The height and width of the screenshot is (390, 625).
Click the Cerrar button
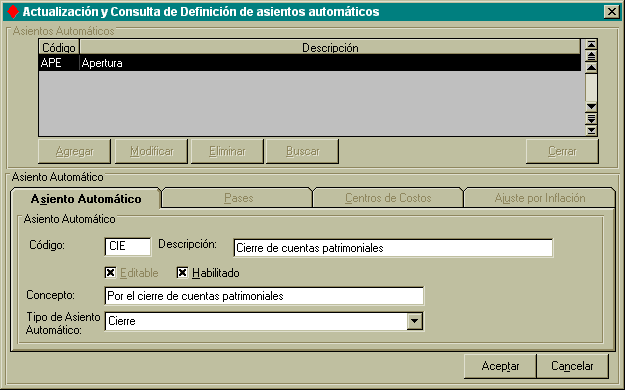pyautogui.click(x=562, y=151)
